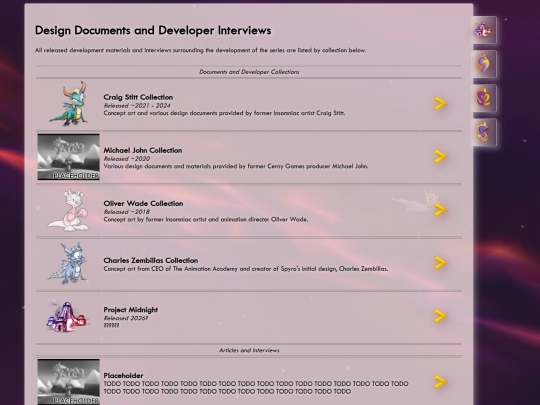Open the Project Midnight title
This screenshot has width=540, height=405.
[131, 310]
